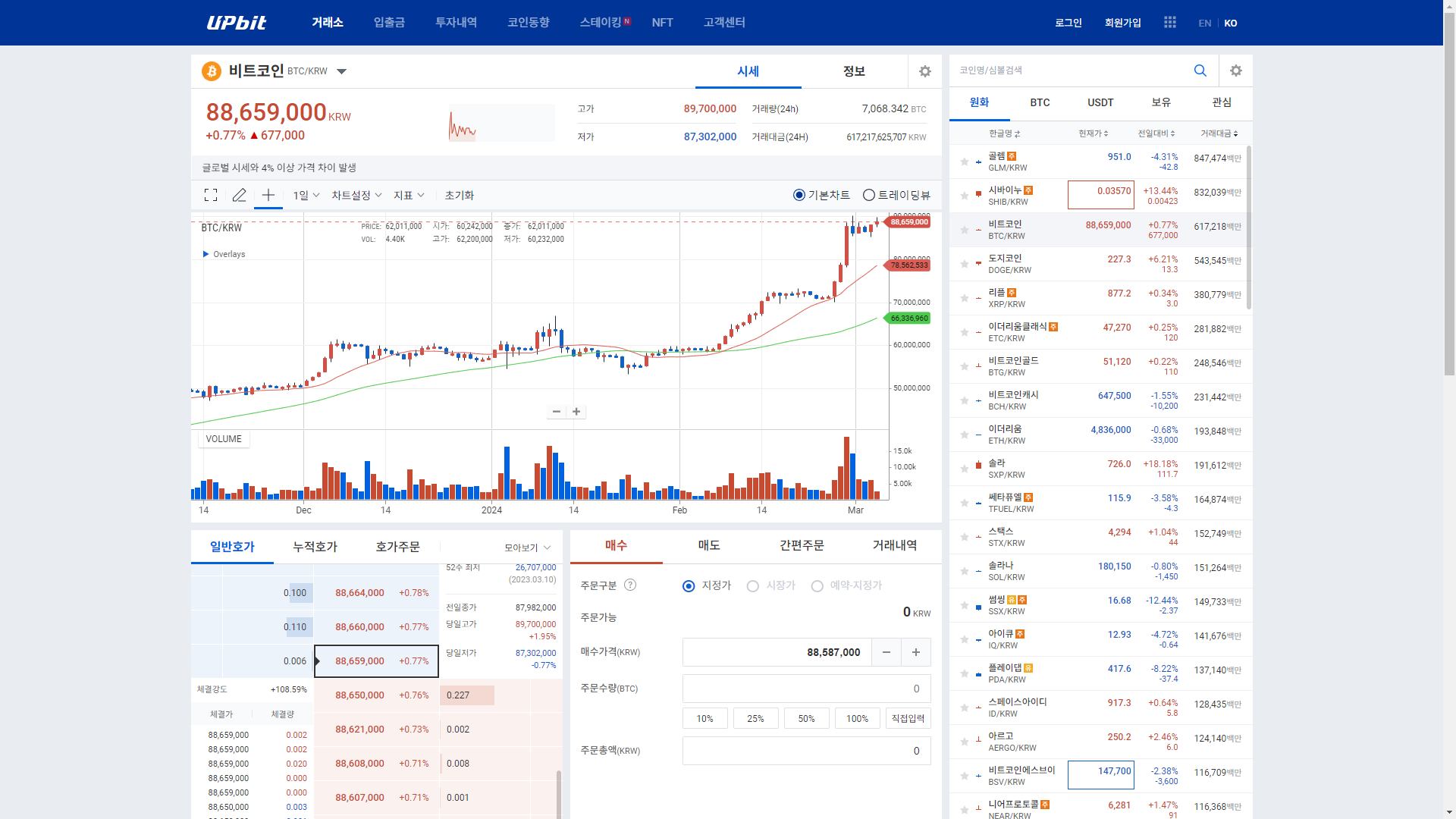Open BTC/KRW market selector arrow
Screen dimensions: 1456x819
[x=341, y=71]
